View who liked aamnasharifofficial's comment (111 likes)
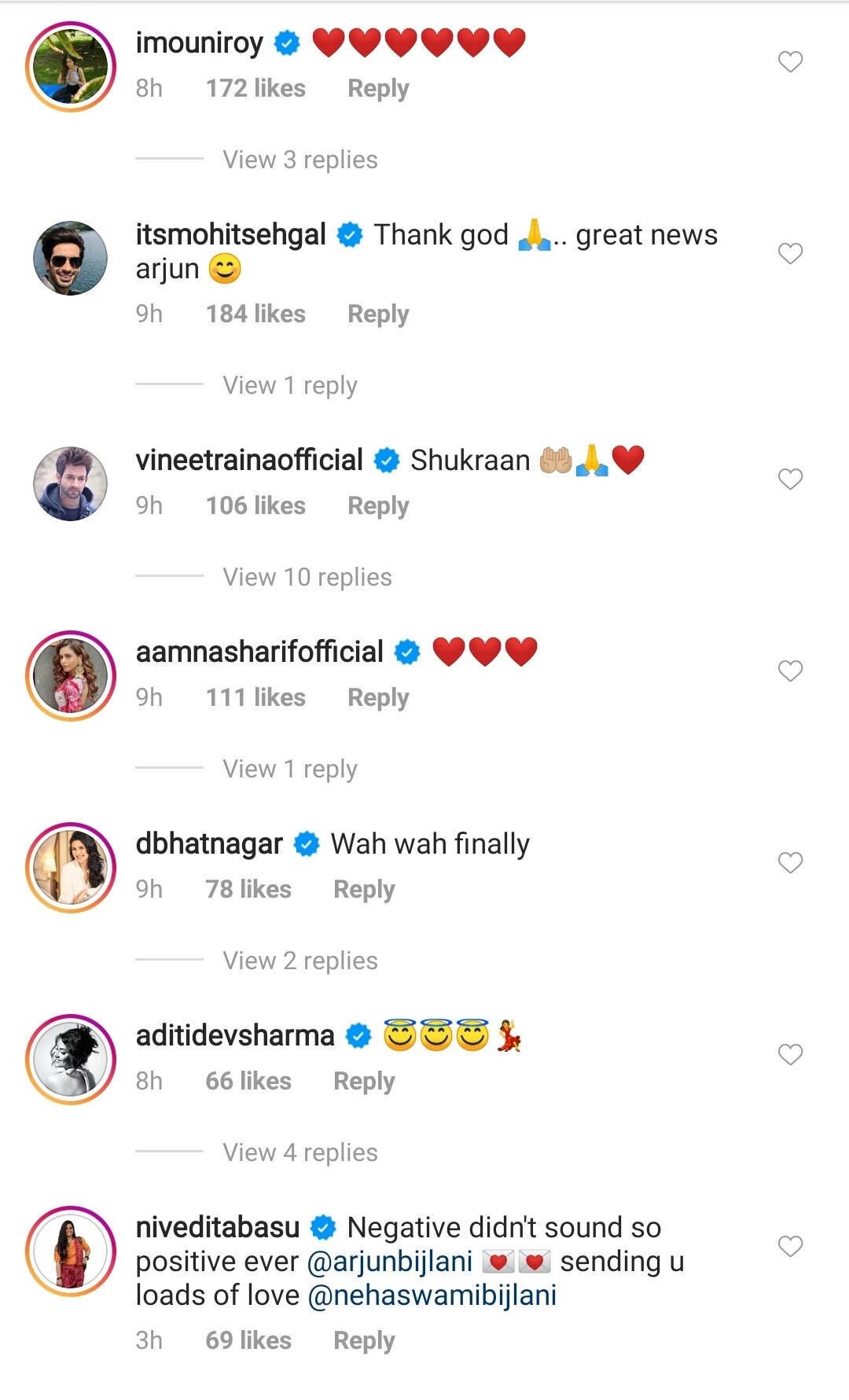This screenshot has height=1400, width=849. point(255,697)
